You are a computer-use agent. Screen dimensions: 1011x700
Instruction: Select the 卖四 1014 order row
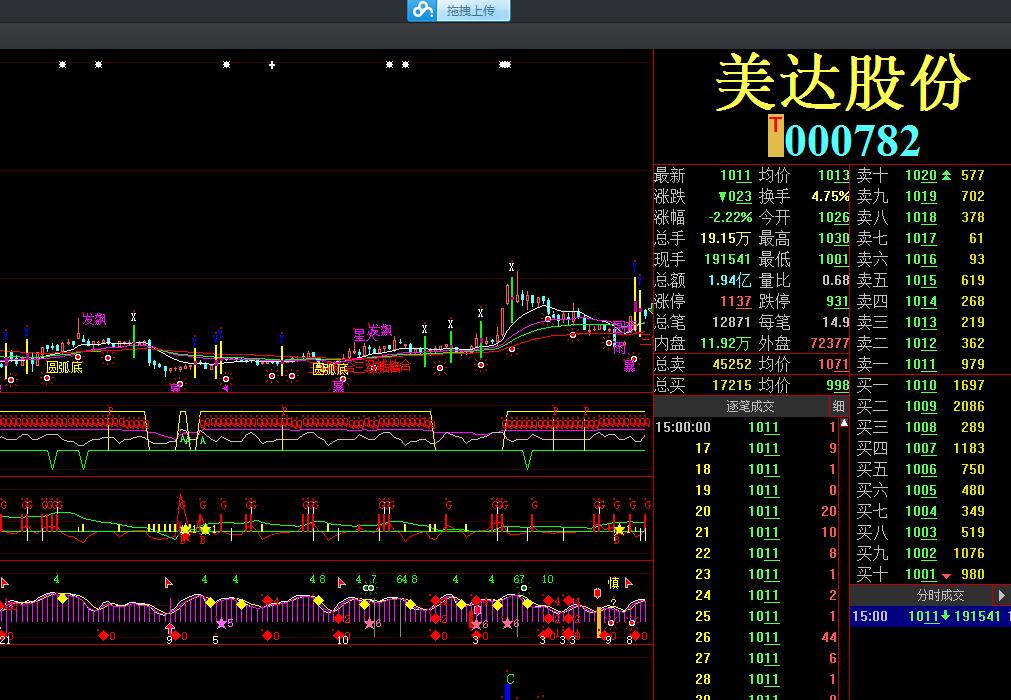pos(921,301)
